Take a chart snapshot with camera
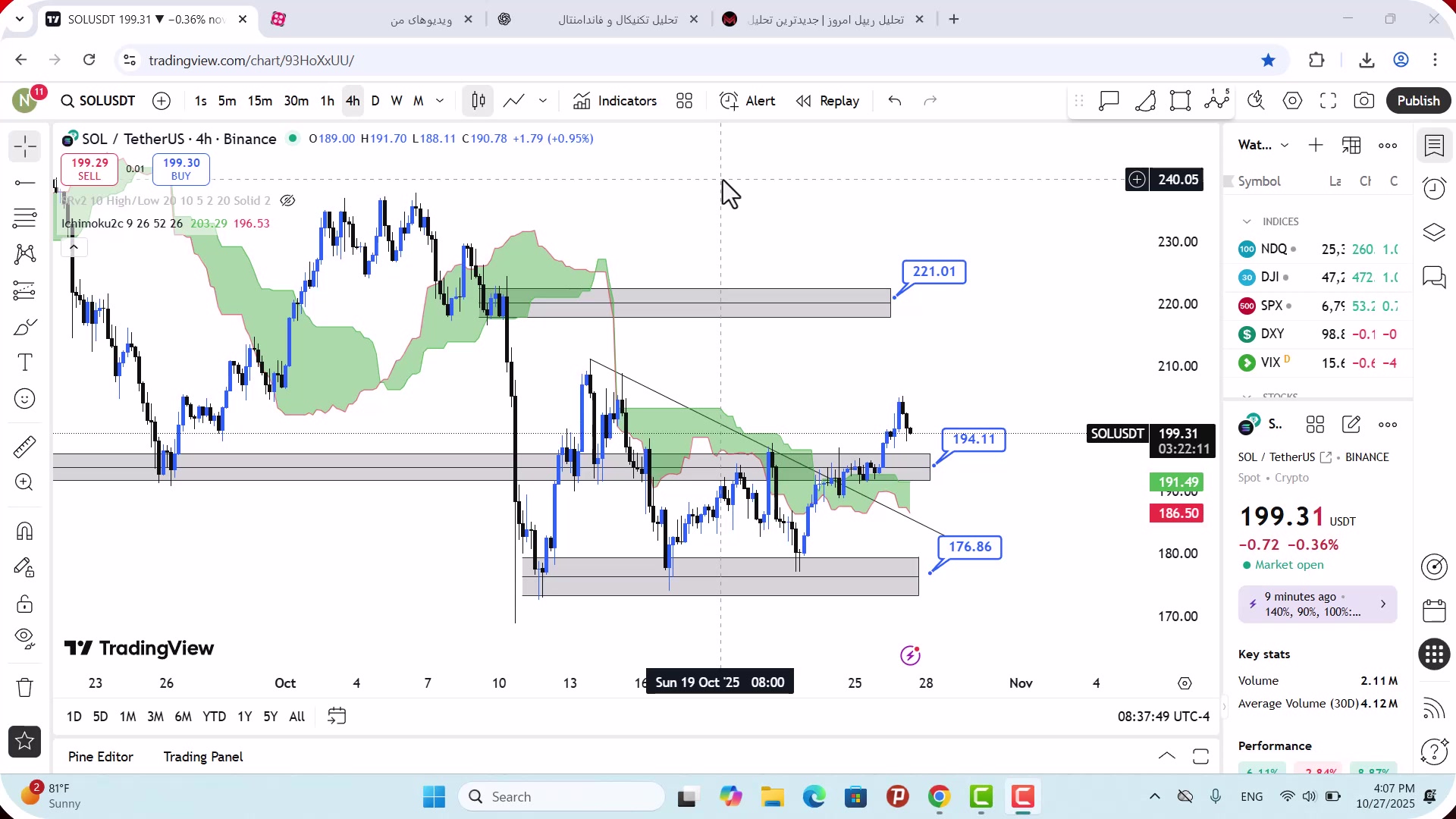The image size is (1456, 819). click(x=1364, y=101)
